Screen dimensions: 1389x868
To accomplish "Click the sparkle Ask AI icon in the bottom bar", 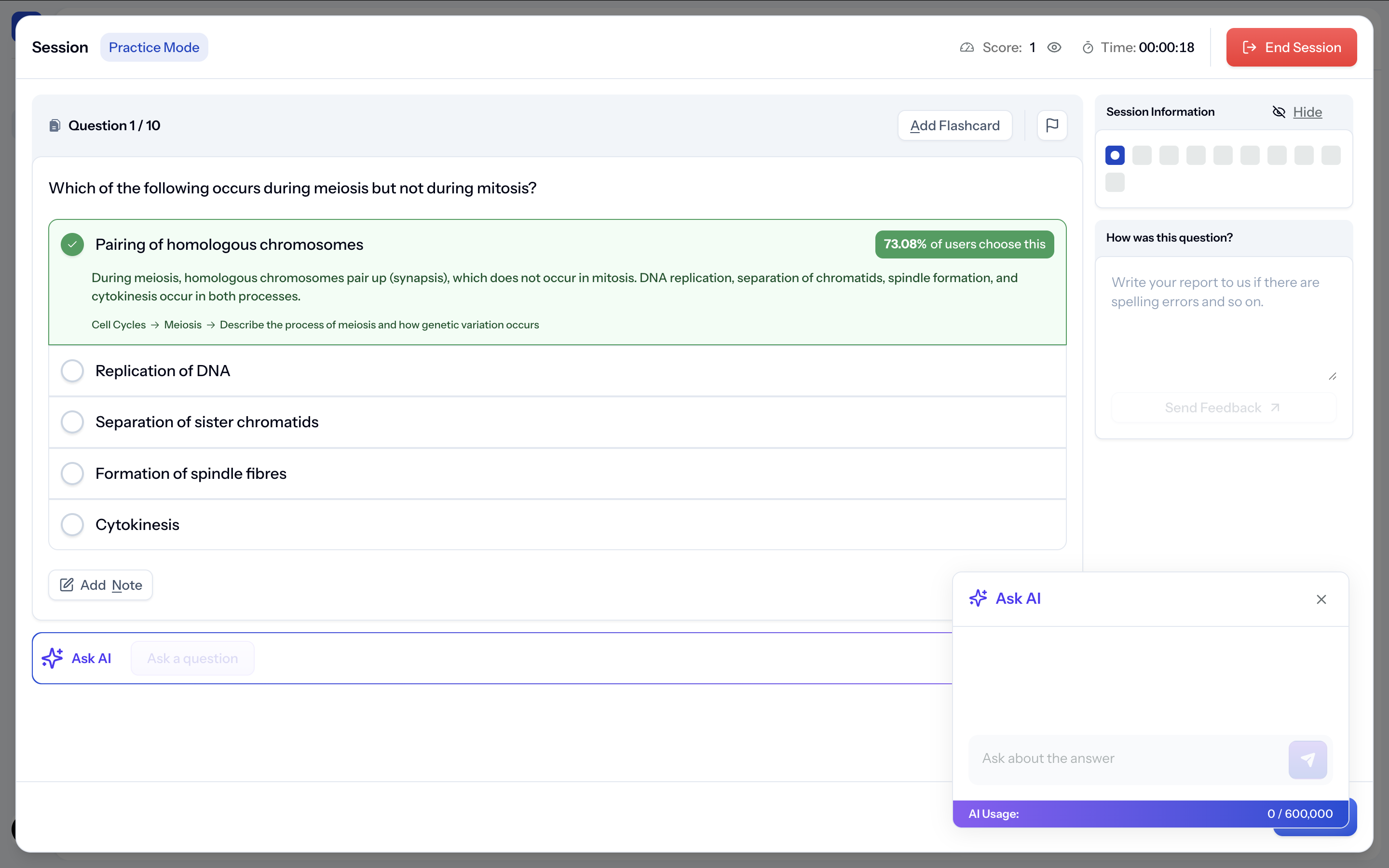I will tap(52, 658).
